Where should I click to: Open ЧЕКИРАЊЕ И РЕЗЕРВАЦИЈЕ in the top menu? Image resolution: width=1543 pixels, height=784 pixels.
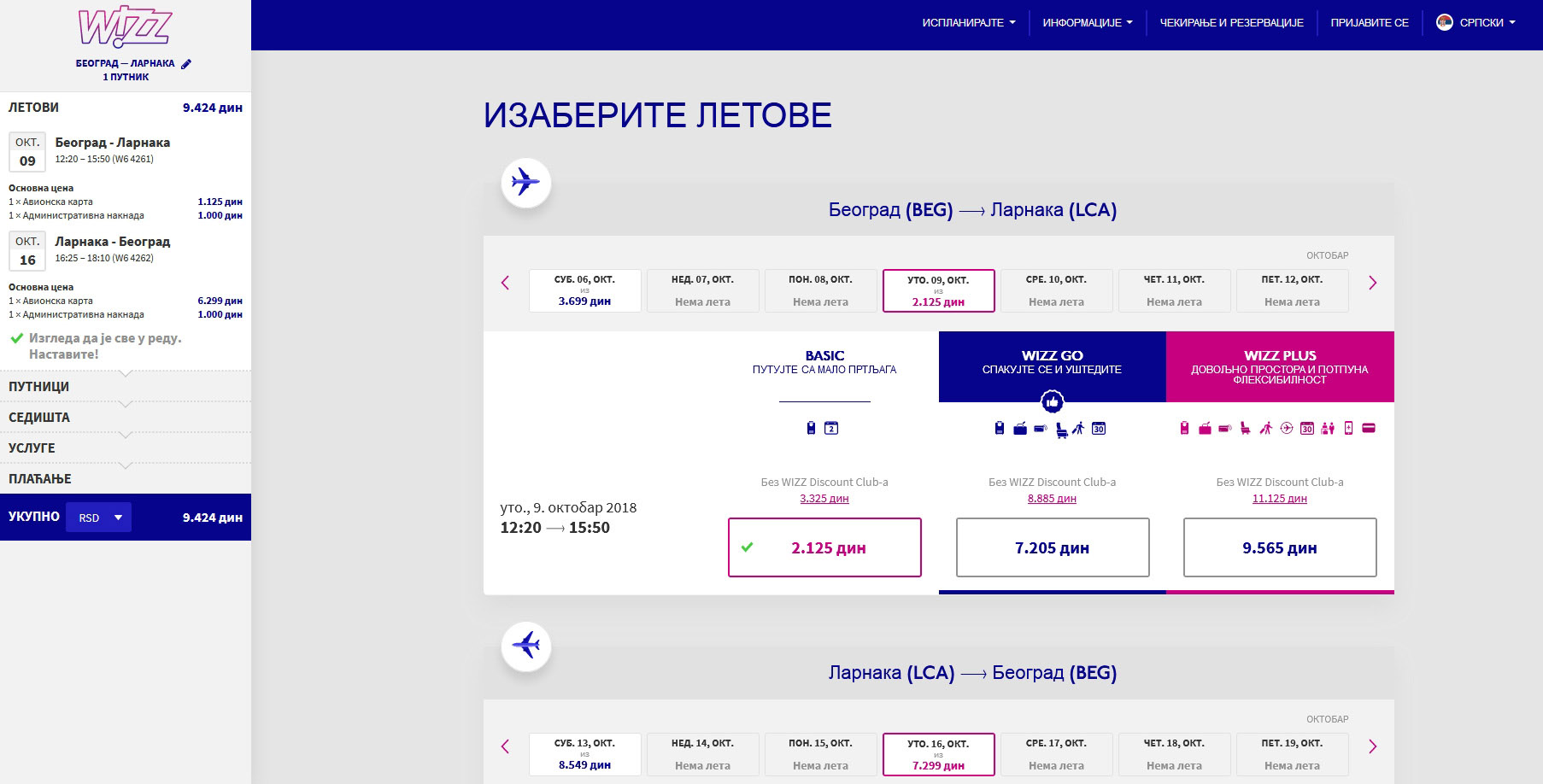tap(1231, 23)
